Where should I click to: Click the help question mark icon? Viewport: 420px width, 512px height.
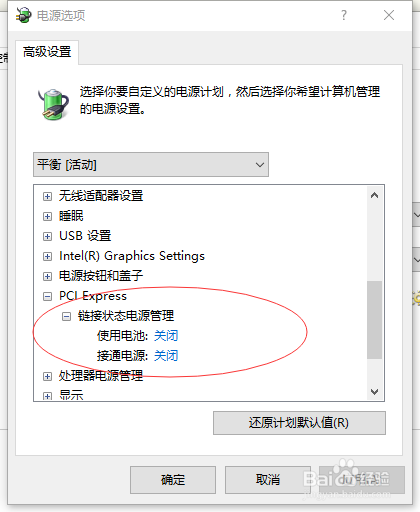(344, 15)
